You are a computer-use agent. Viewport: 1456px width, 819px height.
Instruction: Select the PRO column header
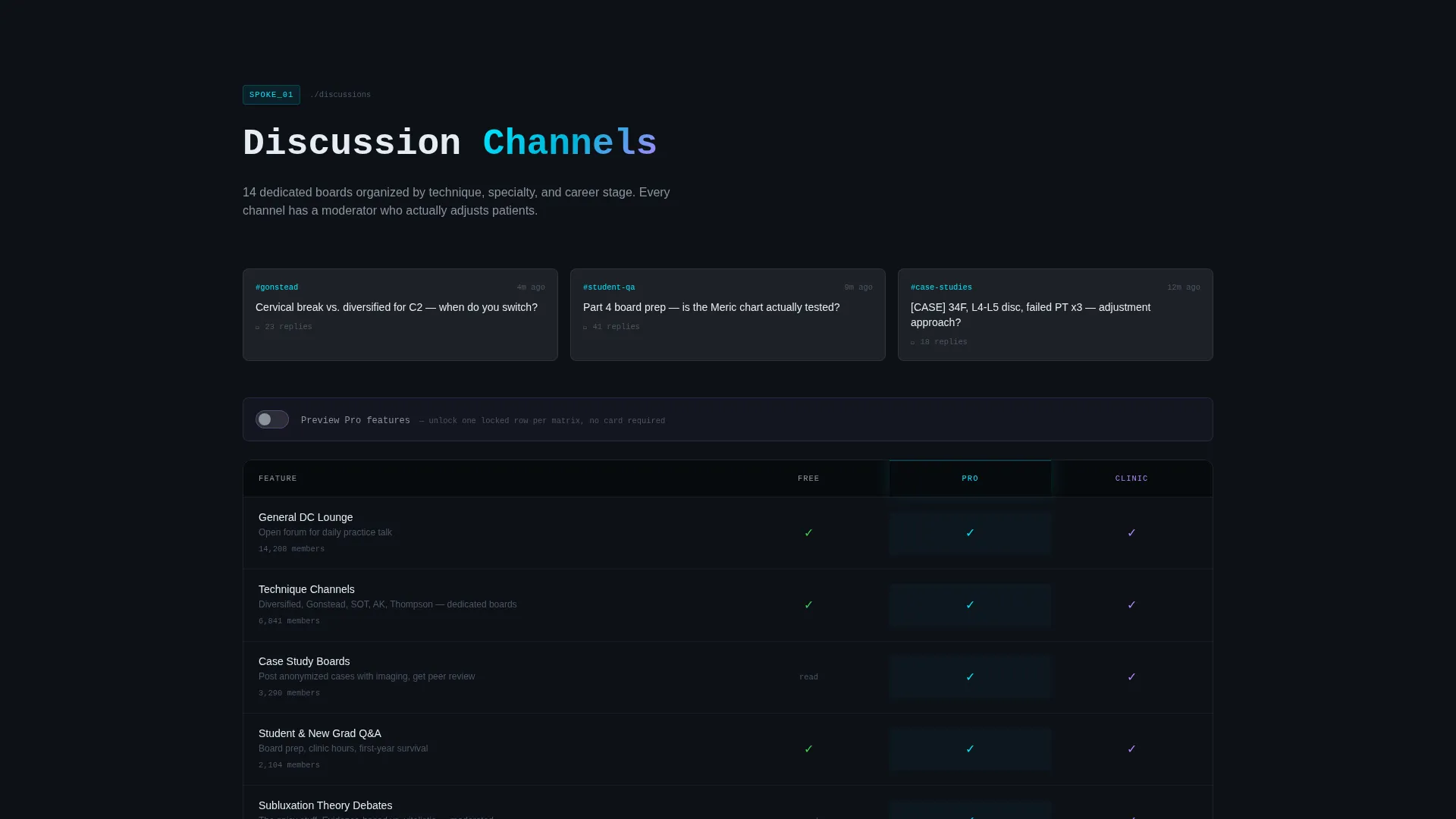point(970,479)
